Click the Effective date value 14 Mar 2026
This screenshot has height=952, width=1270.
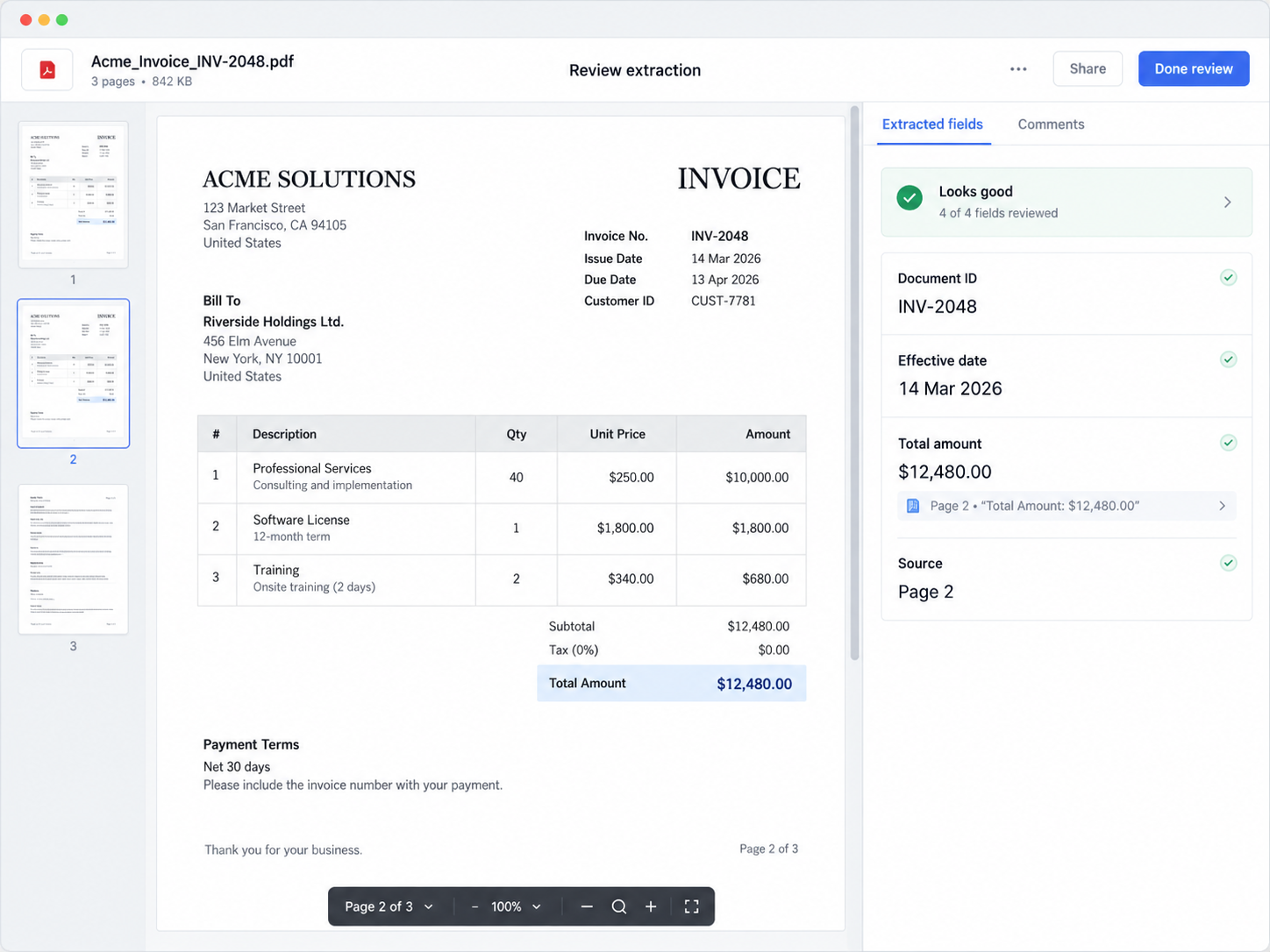950,388
